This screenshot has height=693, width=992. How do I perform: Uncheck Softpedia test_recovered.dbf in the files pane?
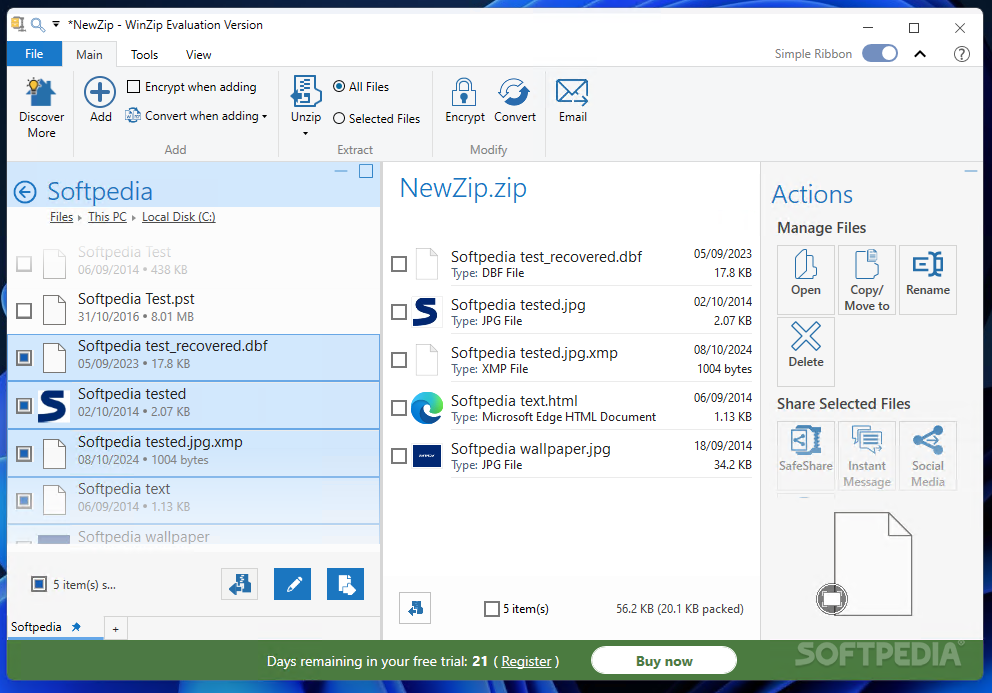coord(24,358)
